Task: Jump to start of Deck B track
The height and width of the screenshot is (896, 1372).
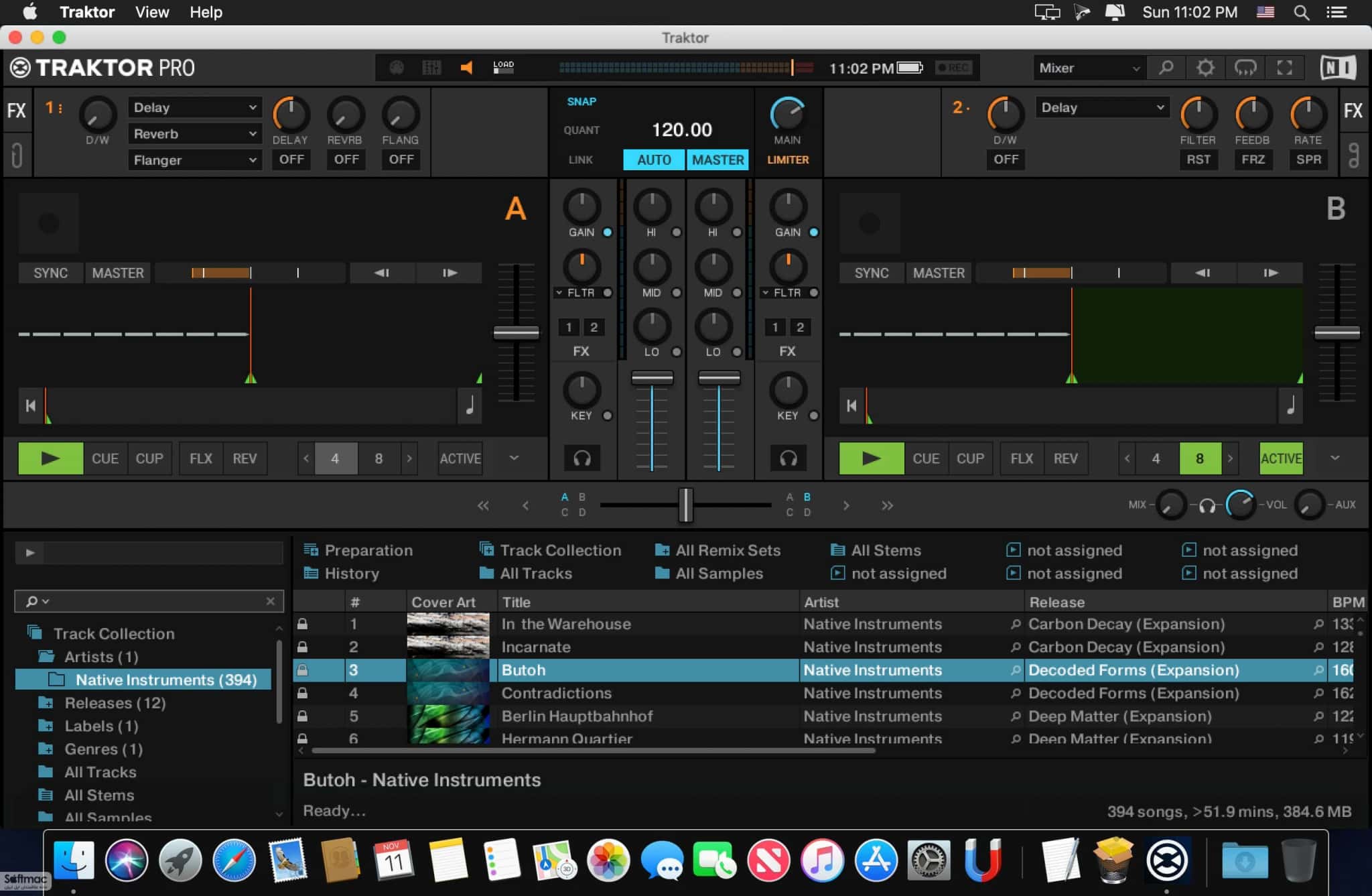Action: coord(851,405)
